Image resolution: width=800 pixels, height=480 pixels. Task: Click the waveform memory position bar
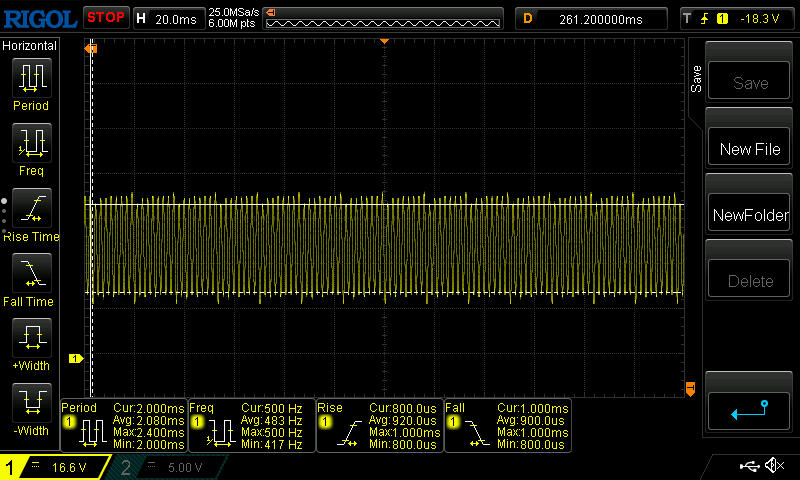point(384,18)
